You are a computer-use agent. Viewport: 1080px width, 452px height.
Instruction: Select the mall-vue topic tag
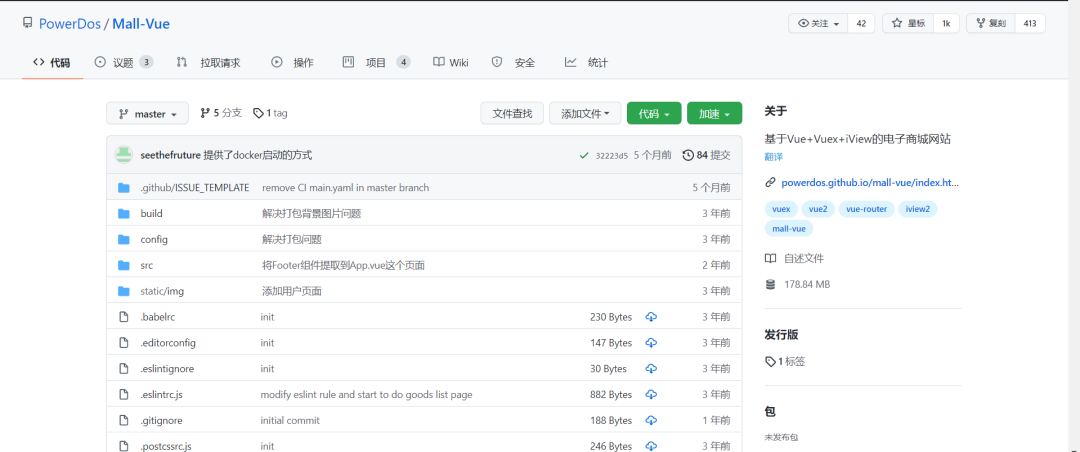pos(789,228)
